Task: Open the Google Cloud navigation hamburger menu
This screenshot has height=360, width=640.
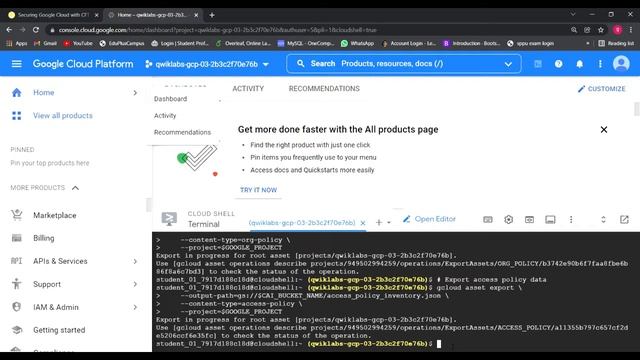Action: pyautogui.click(x=16, y=64)
